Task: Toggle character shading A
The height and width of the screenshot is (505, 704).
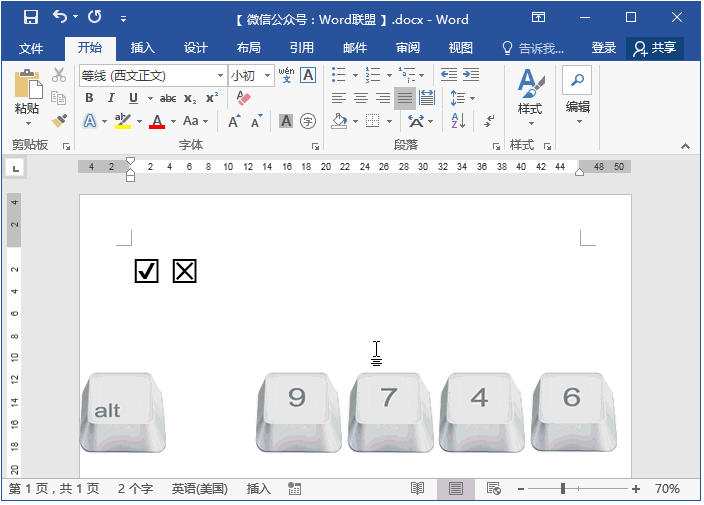Action: pos(286,121)
